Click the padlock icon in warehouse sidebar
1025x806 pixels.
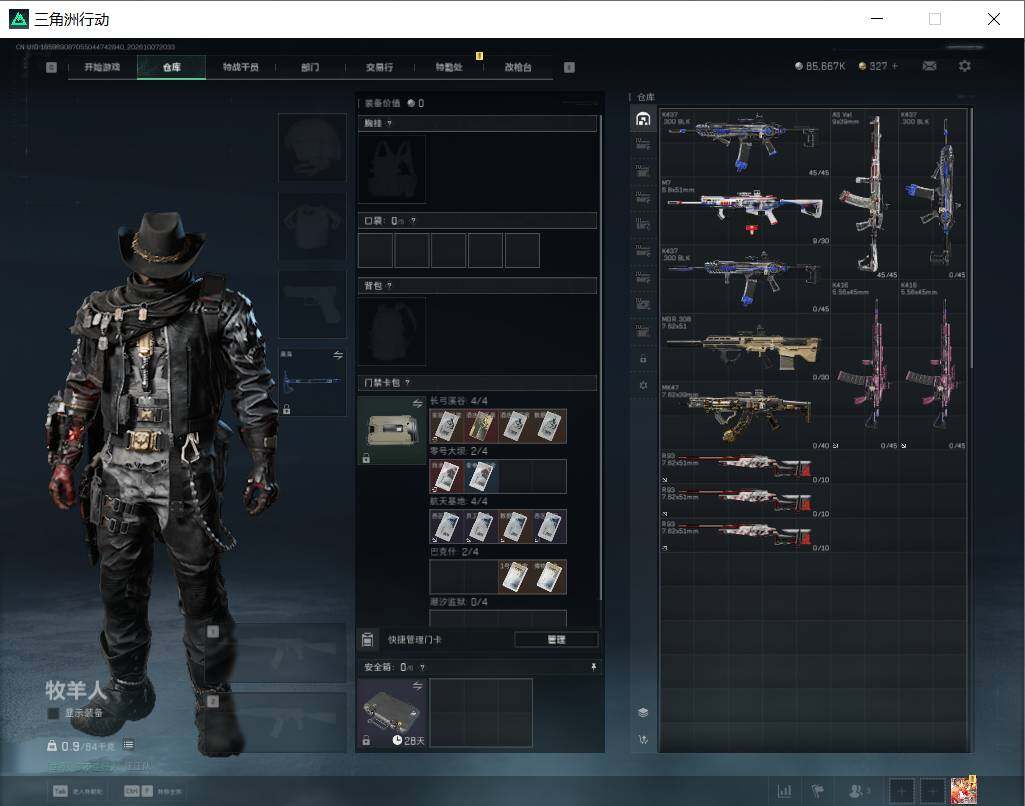[643, 359]
